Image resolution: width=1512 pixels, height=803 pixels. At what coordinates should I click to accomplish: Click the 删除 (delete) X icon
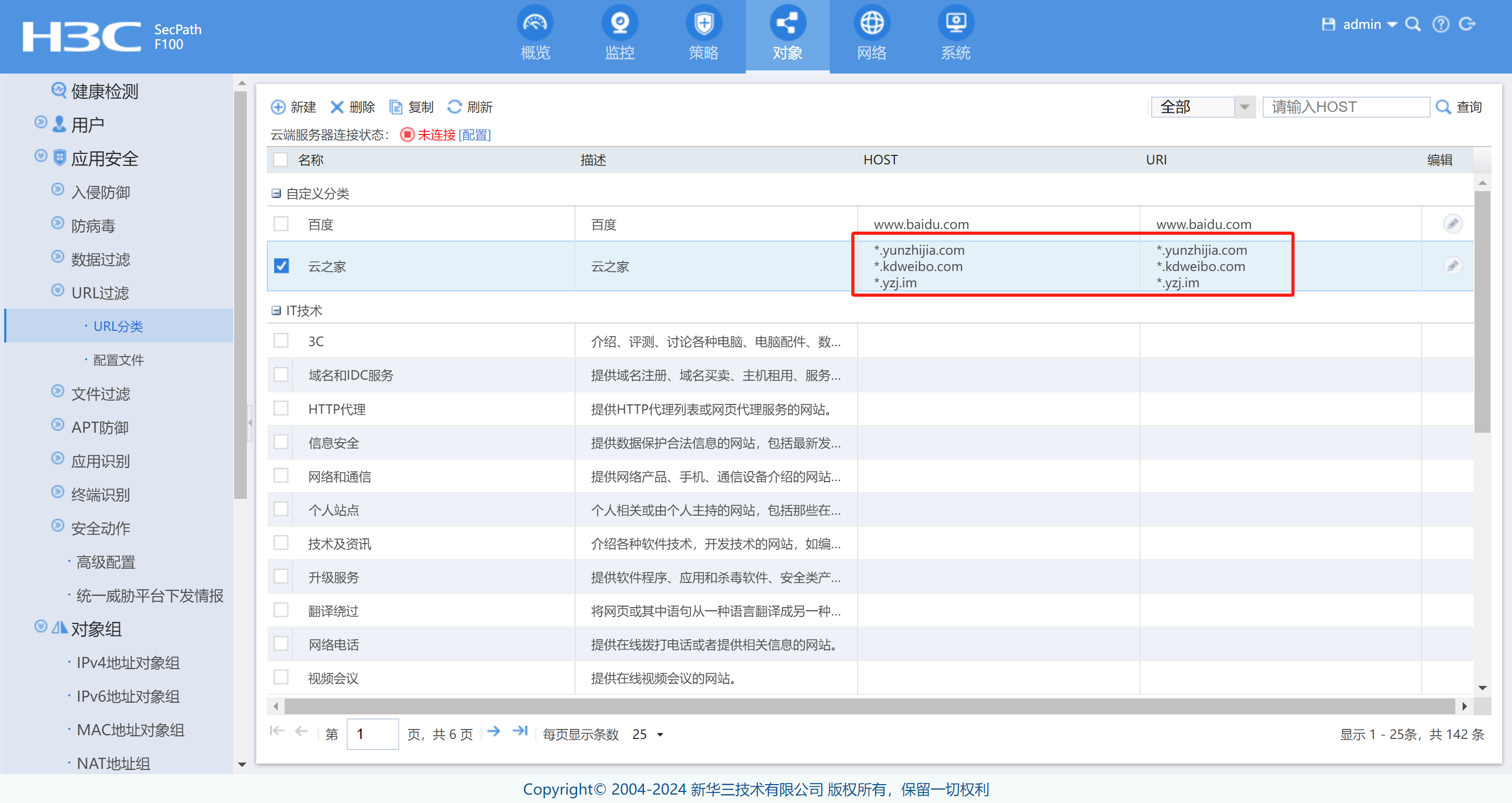click(x=337, y=107)
